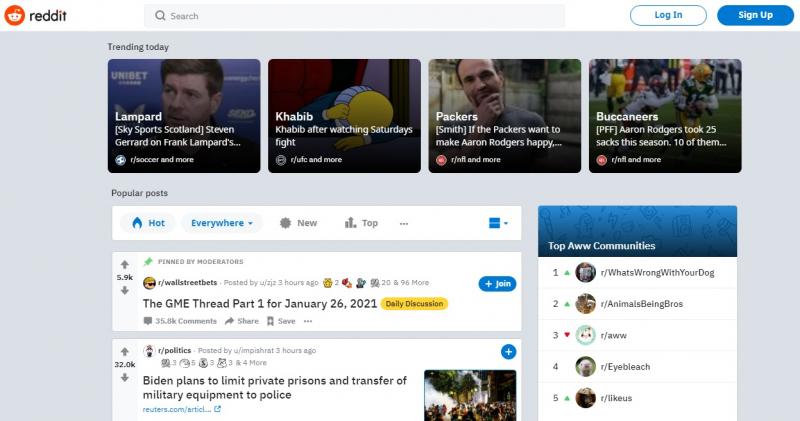Open the r/politics subreddit link
Screen dimensions: 800x421
pyautogui.click(x=174, y=350)
